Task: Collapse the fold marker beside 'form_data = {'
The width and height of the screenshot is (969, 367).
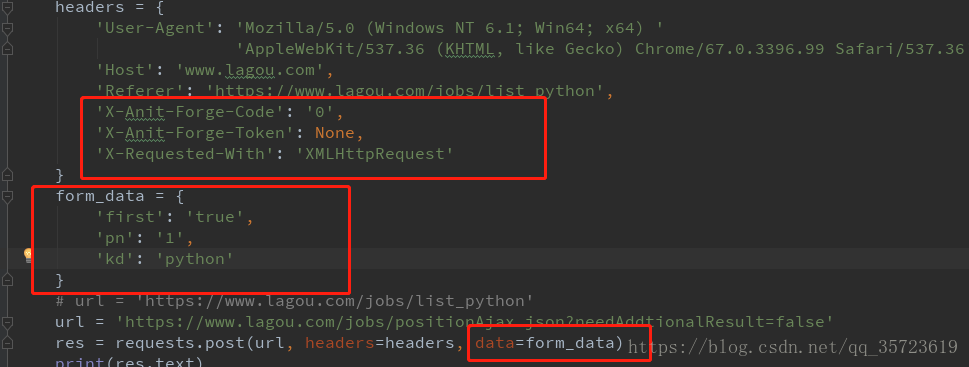Action: click(x=7, y=196)
